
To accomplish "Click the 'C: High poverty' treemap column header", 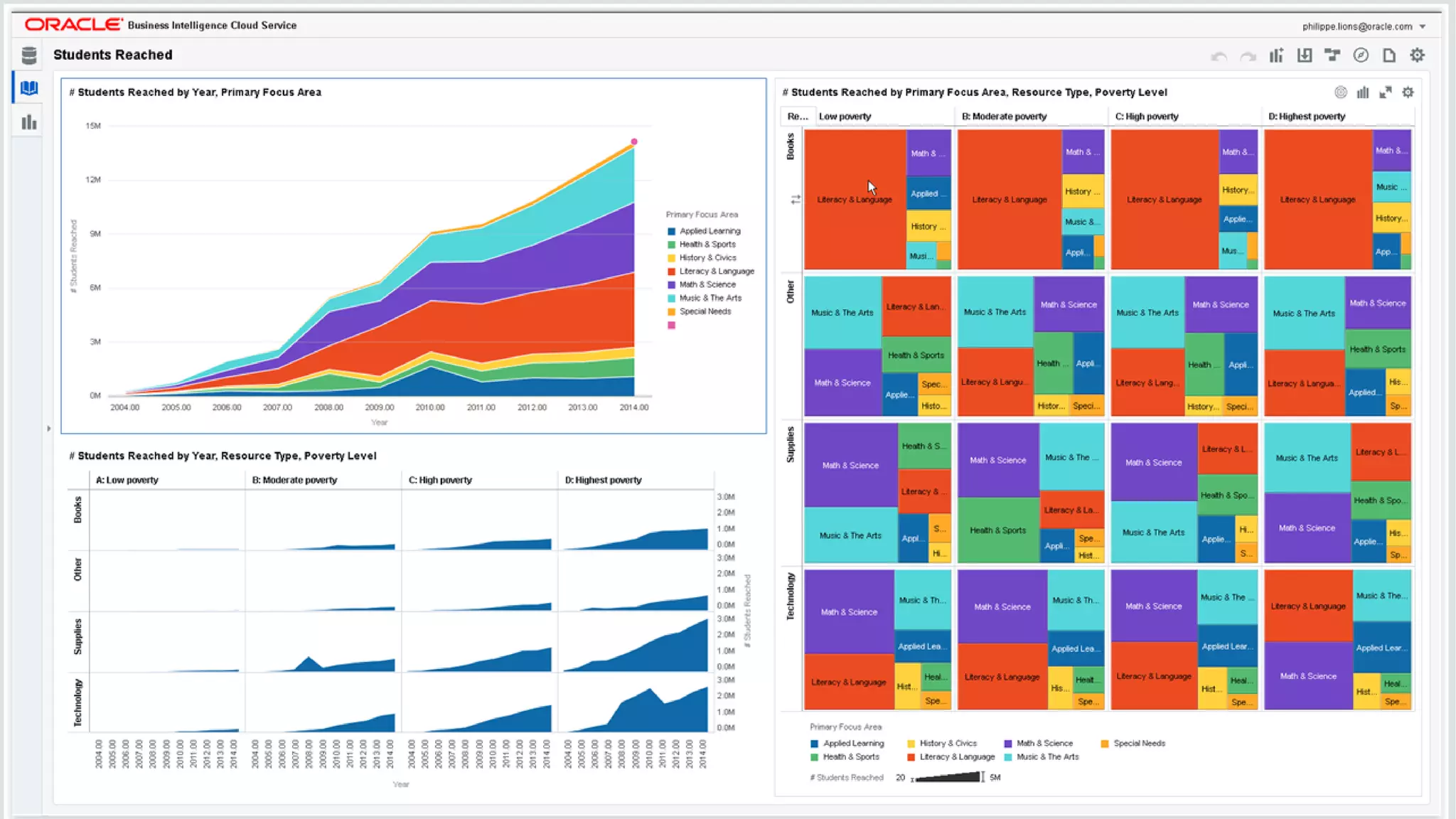I will (1147, 117).
